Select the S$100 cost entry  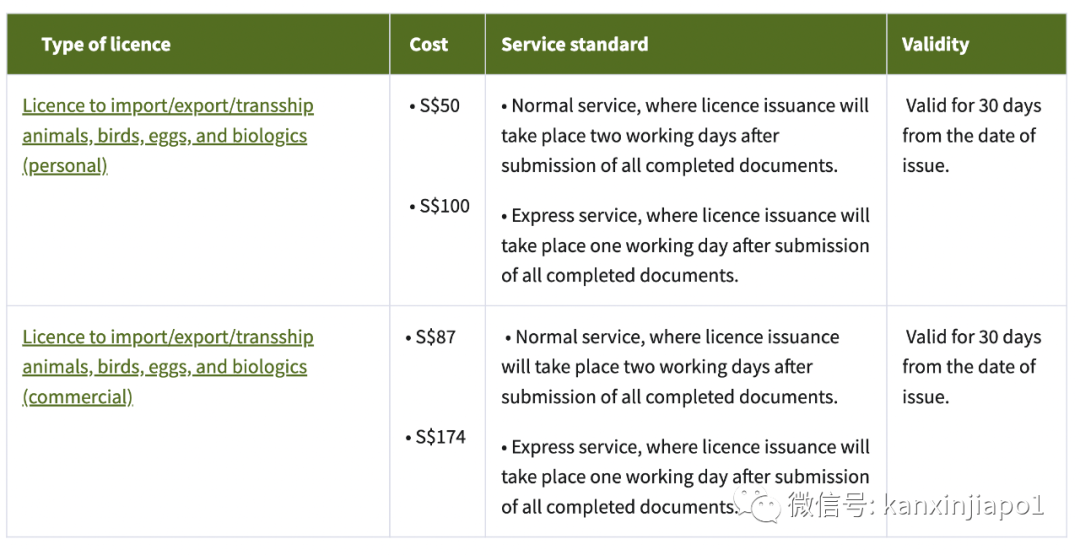click(x=439, y=206)
